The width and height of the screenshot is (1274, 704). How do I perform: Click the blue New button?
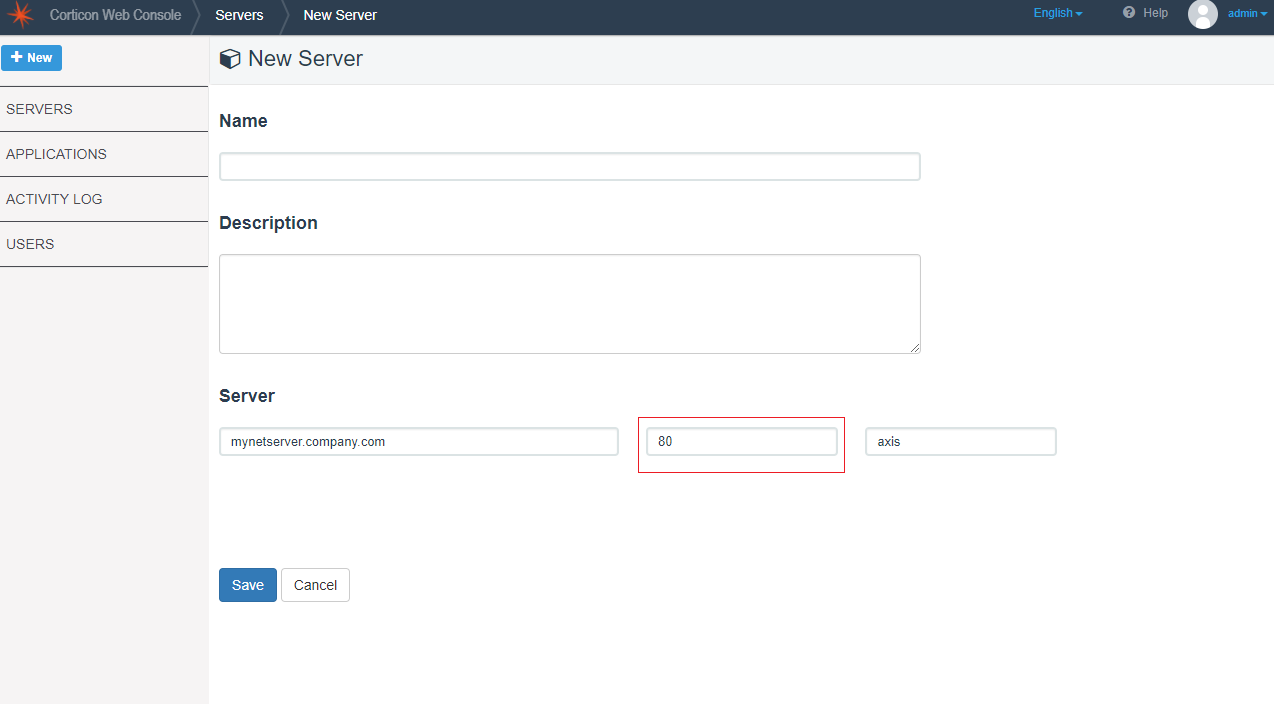[x=31, y=58]
